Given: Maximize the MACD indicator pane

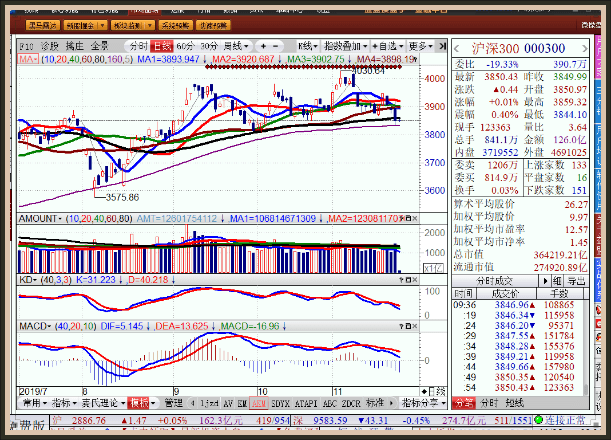Looking at the screenshot, I should click(408, 326).
